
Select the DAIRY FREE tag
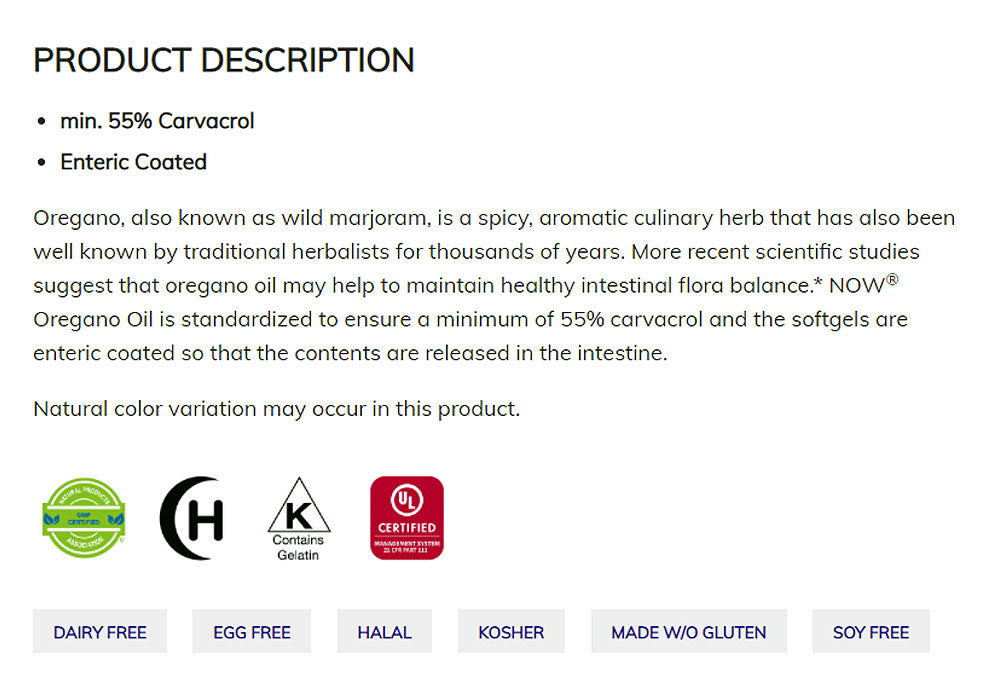pyautogui.click(x=100, y=632)
